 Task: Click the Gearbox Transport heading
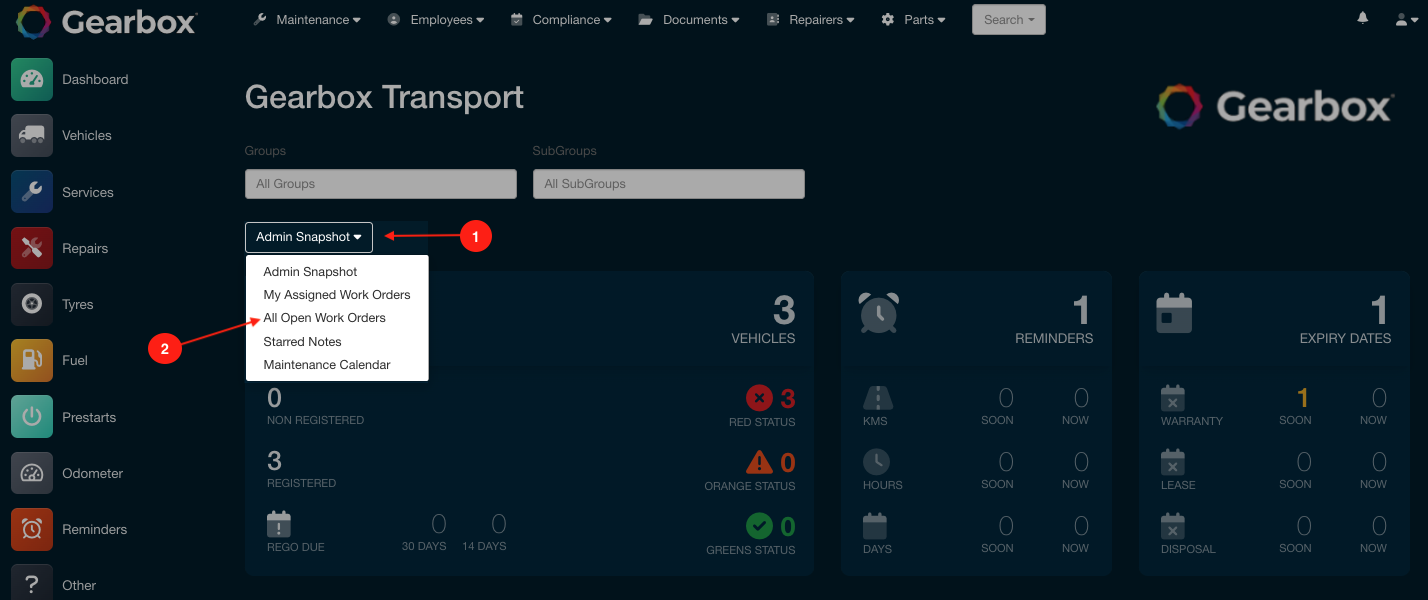pos(385,98)
